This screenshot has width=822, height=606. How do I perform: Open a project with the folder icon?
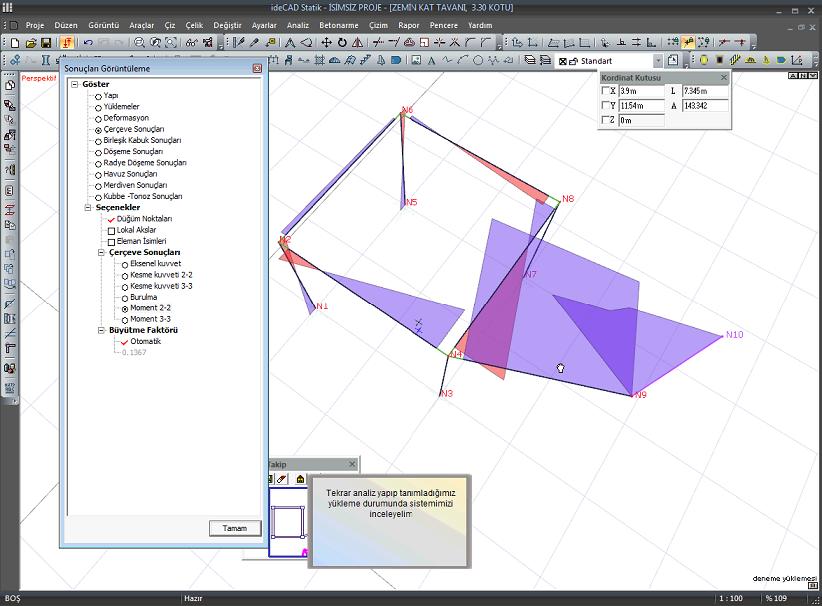click(x=30, y=43)
